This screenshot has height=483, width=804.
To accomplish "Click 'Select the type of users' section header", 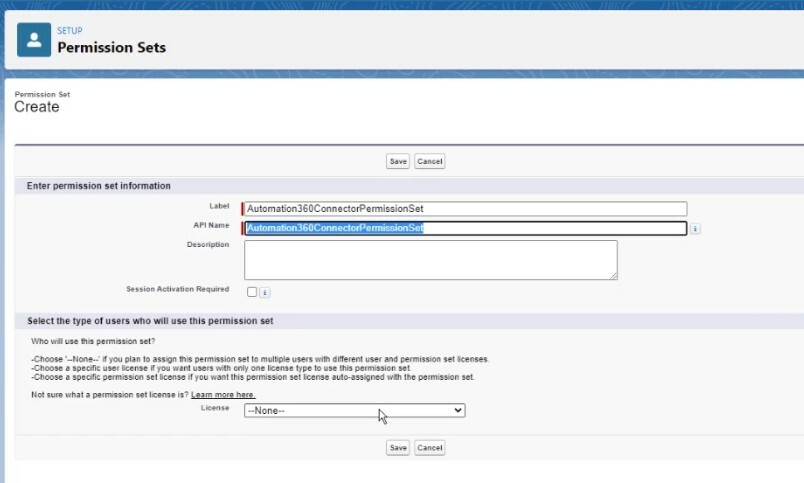I will tap(150, 321).
